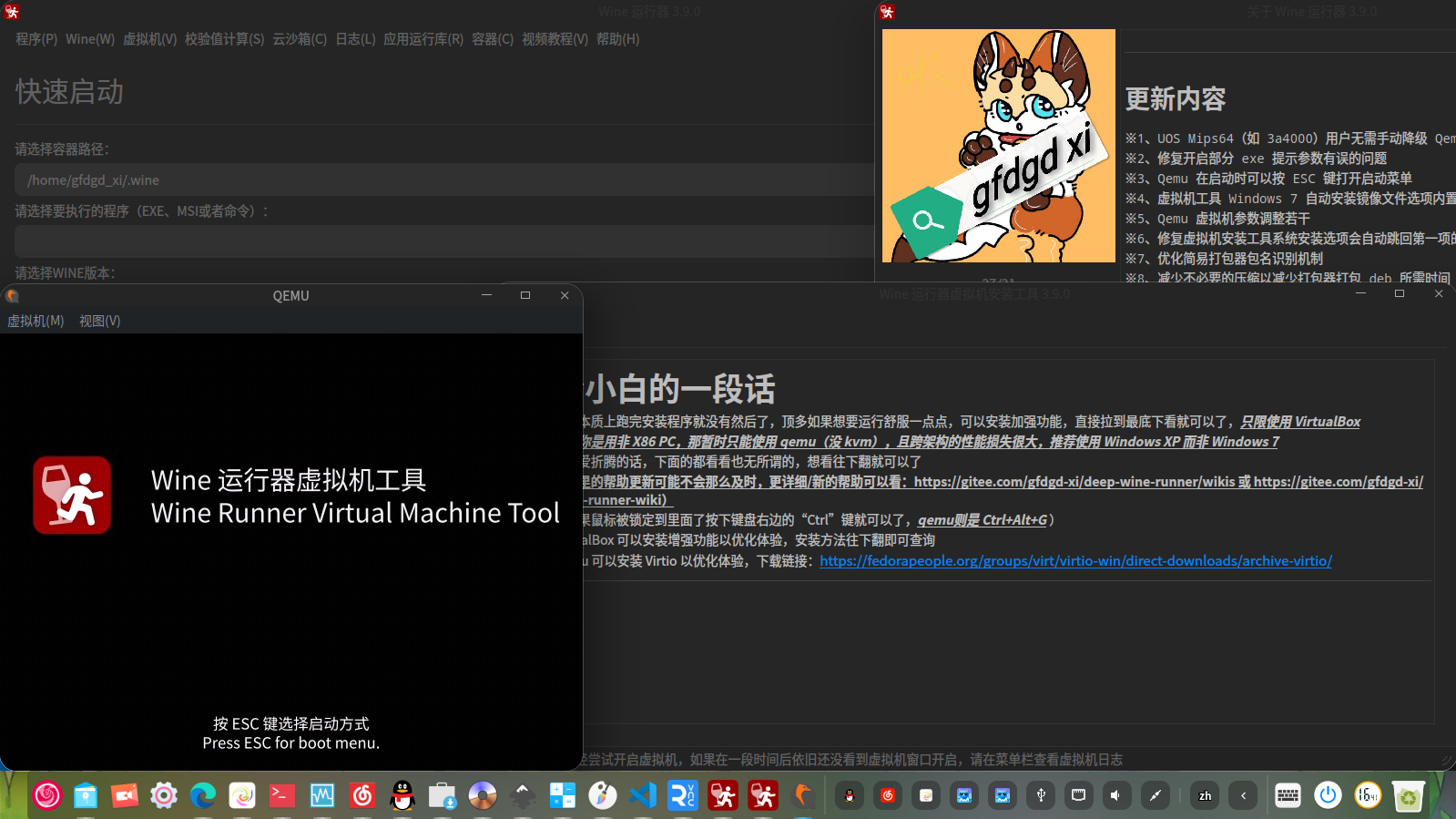Click Press ESC for boot menu text

tap(291, 743)
